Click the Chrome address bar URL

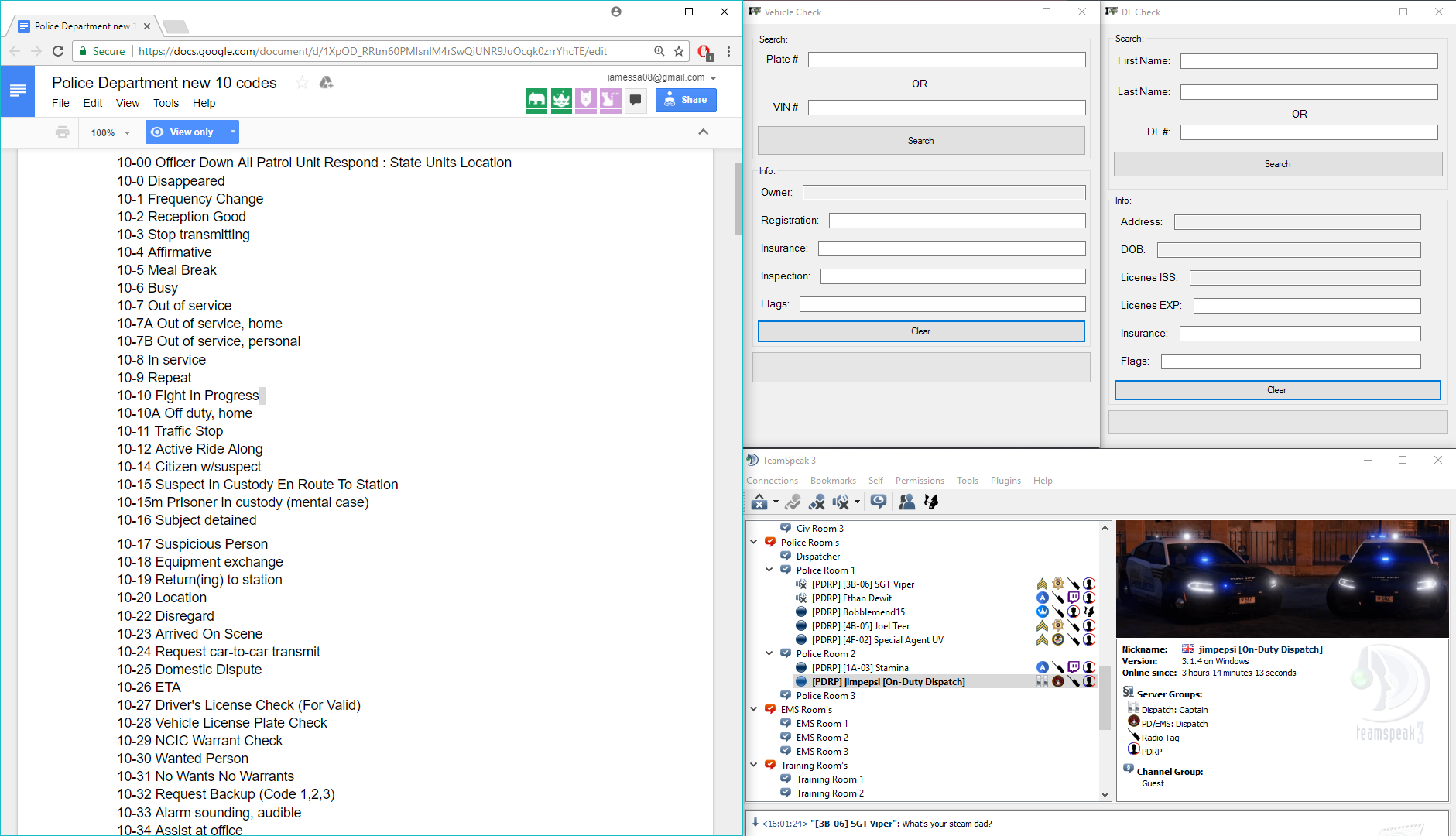372,51
